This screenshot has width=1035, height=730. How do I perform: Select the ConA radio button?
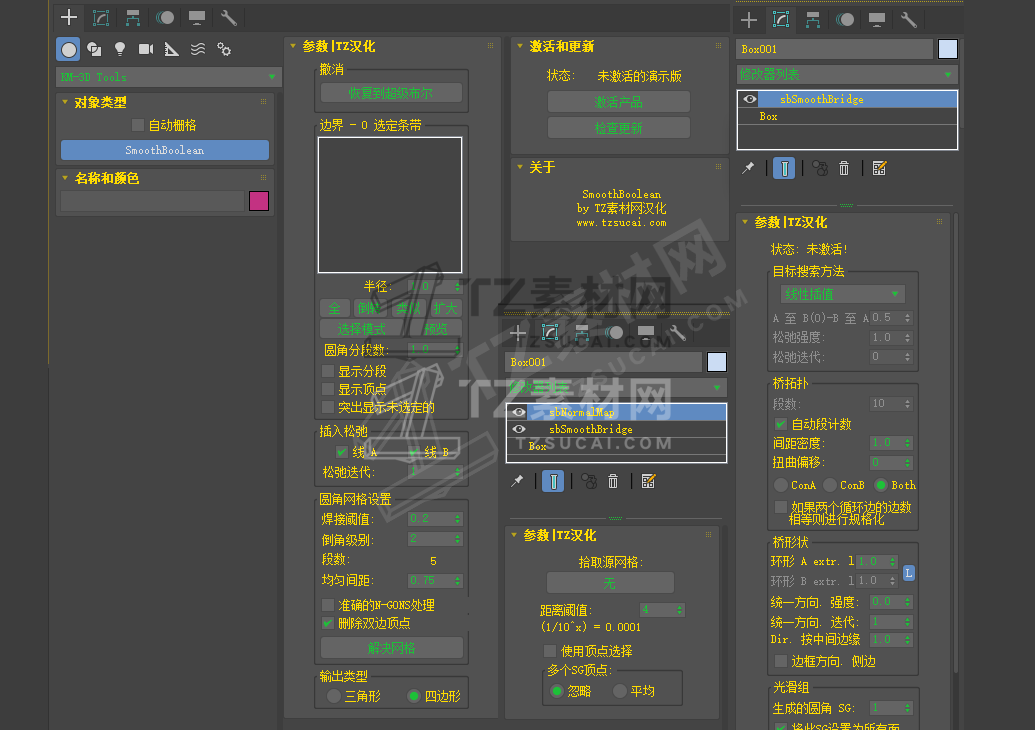(x=781, y=485)
